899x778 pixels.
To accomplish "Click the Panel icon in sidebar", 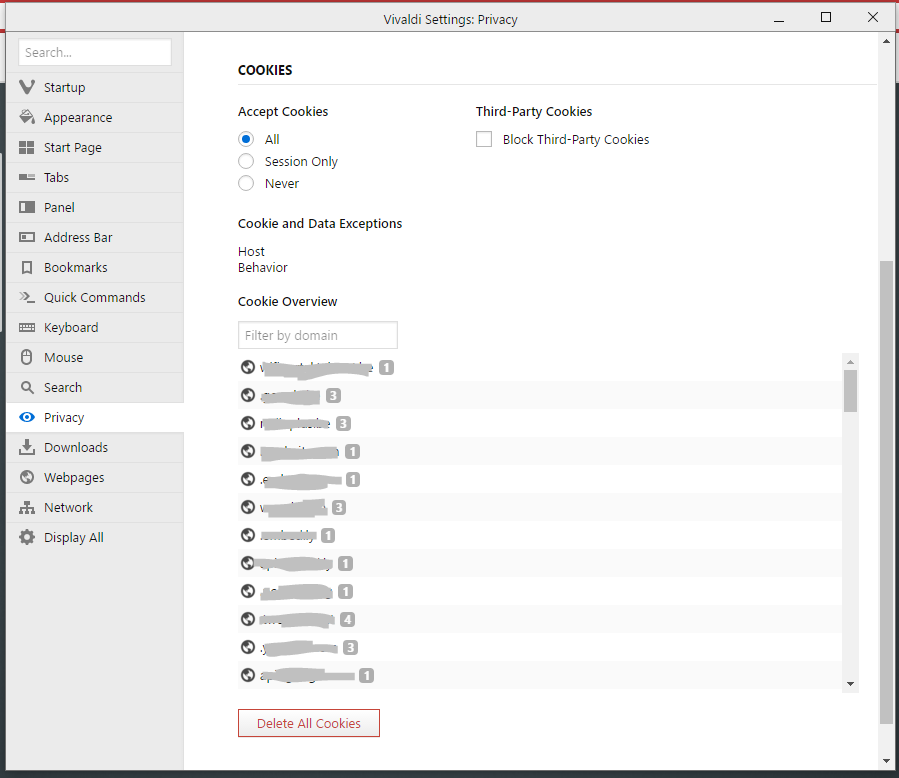I will [27, 207].
